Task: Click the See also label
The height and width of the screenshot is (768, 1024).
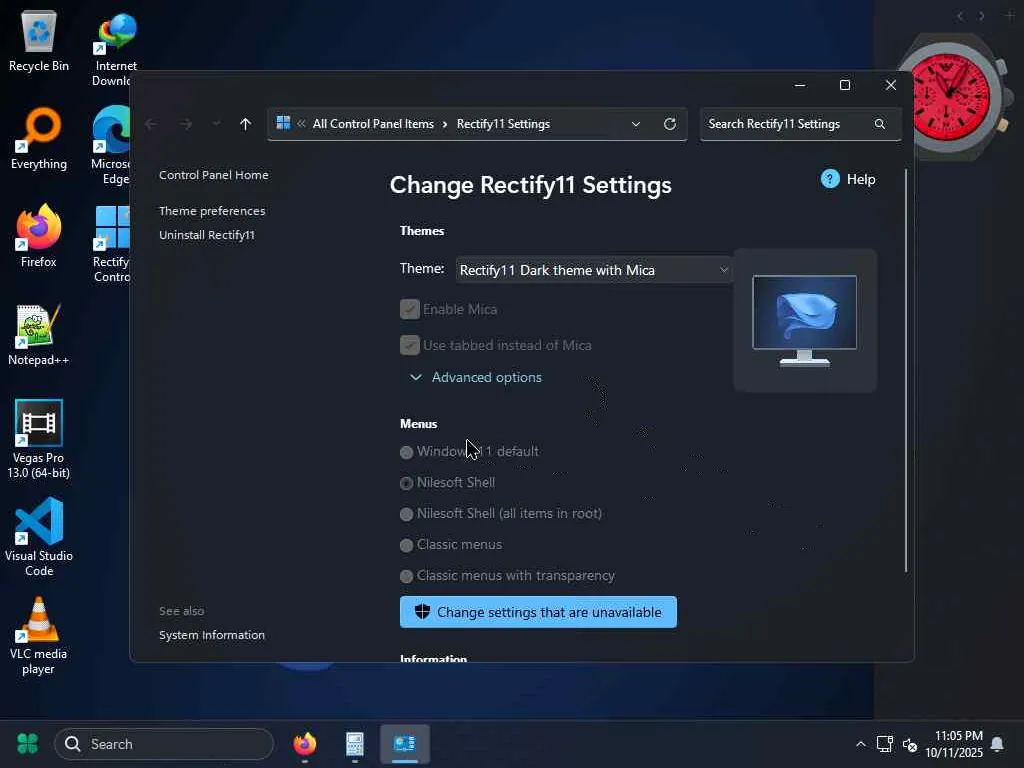Action: coord(182,611)
